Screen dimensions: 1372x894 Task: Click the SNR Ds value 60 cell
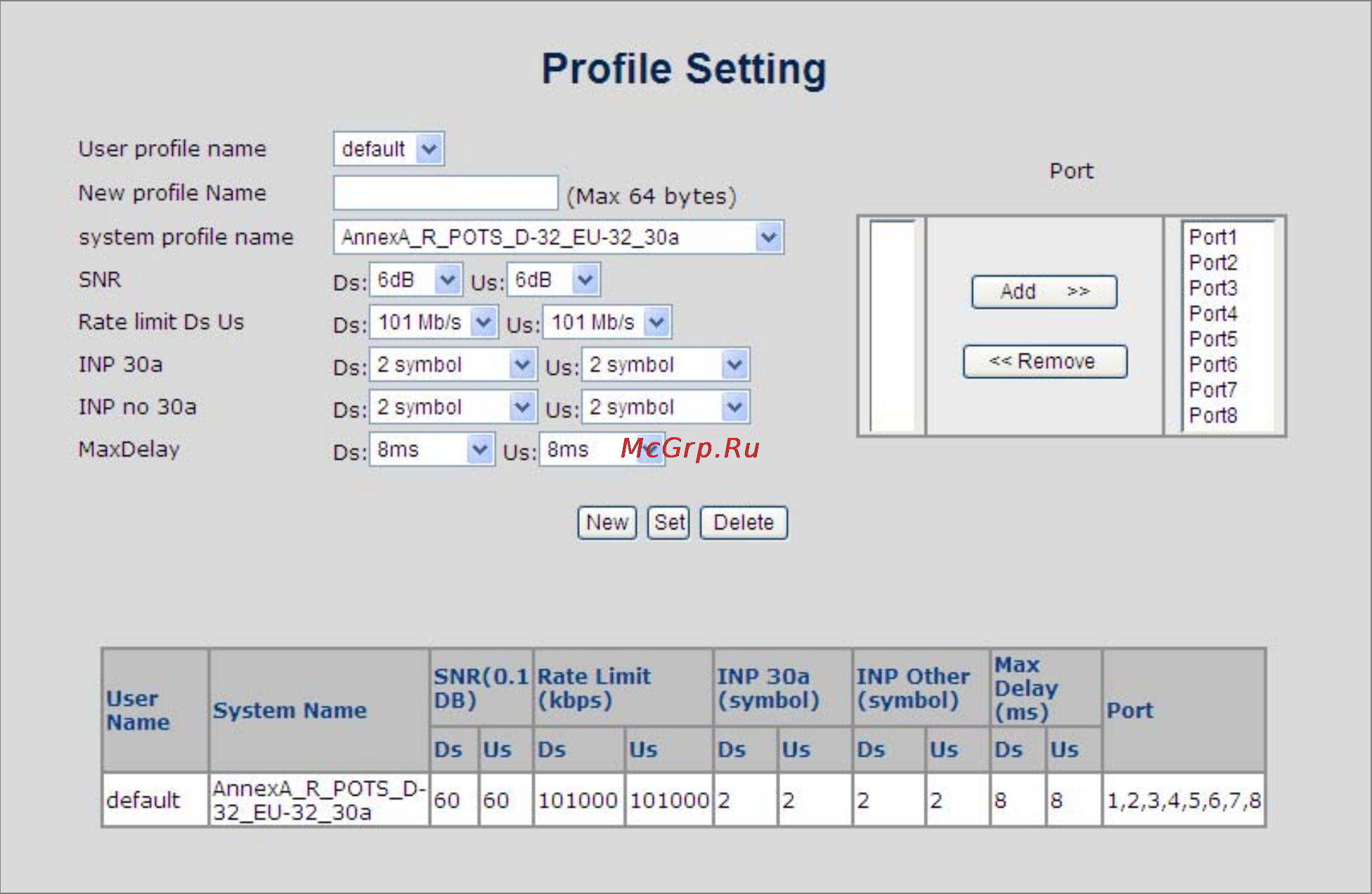454,800
